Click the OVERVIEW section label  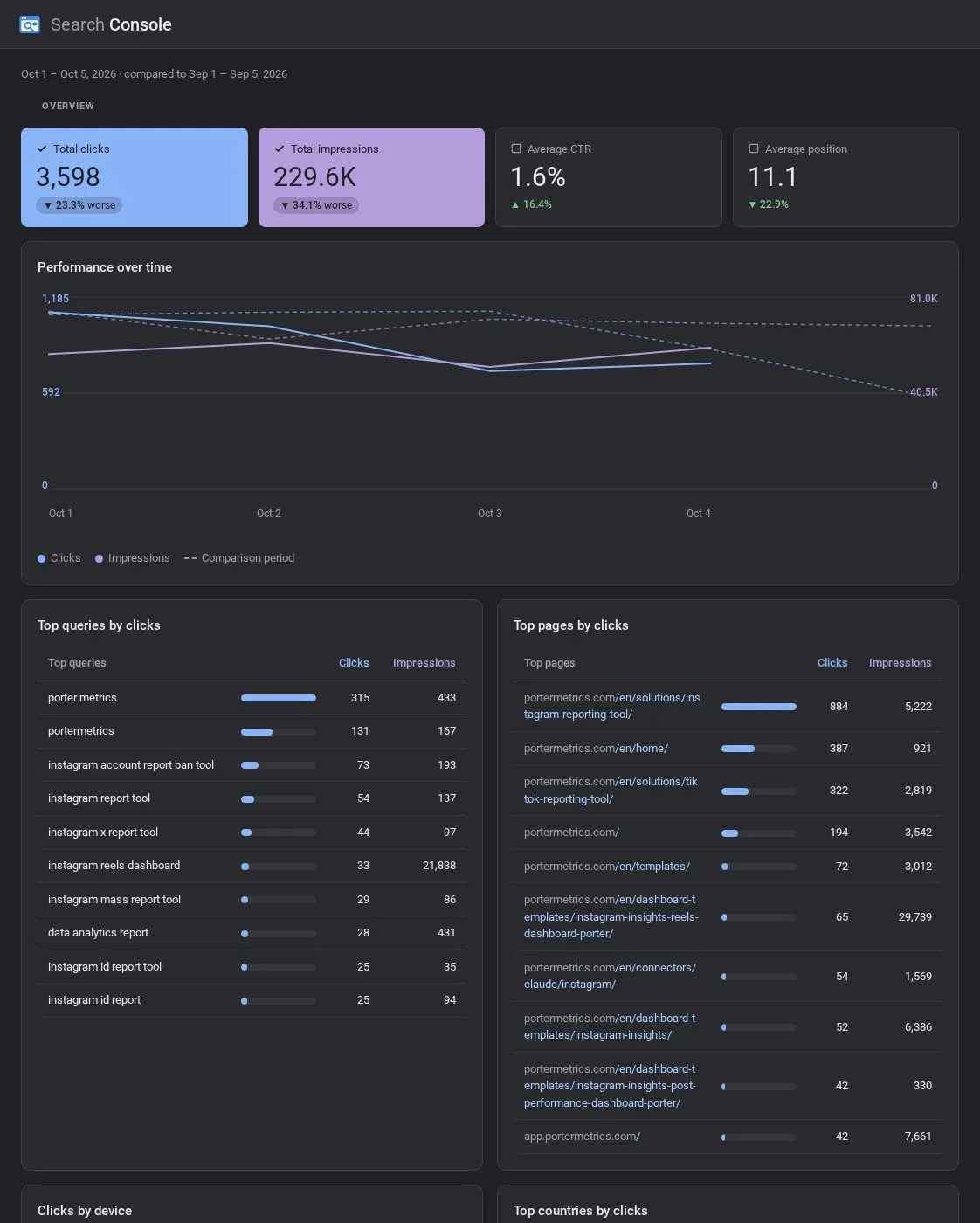pyautogui.click(x=68, y=106)
